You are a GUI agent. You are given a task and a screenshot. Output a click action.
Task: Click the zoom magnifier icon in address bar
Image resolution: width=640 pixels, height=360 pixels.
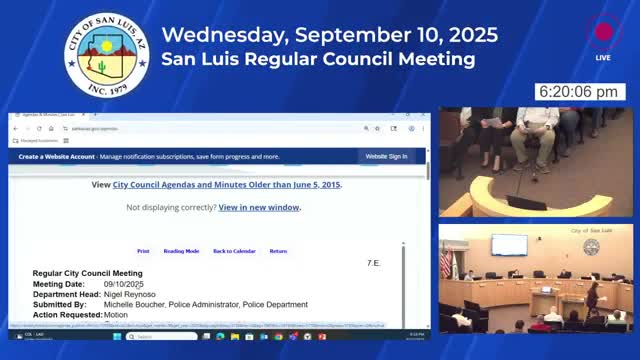coord(366,129)
